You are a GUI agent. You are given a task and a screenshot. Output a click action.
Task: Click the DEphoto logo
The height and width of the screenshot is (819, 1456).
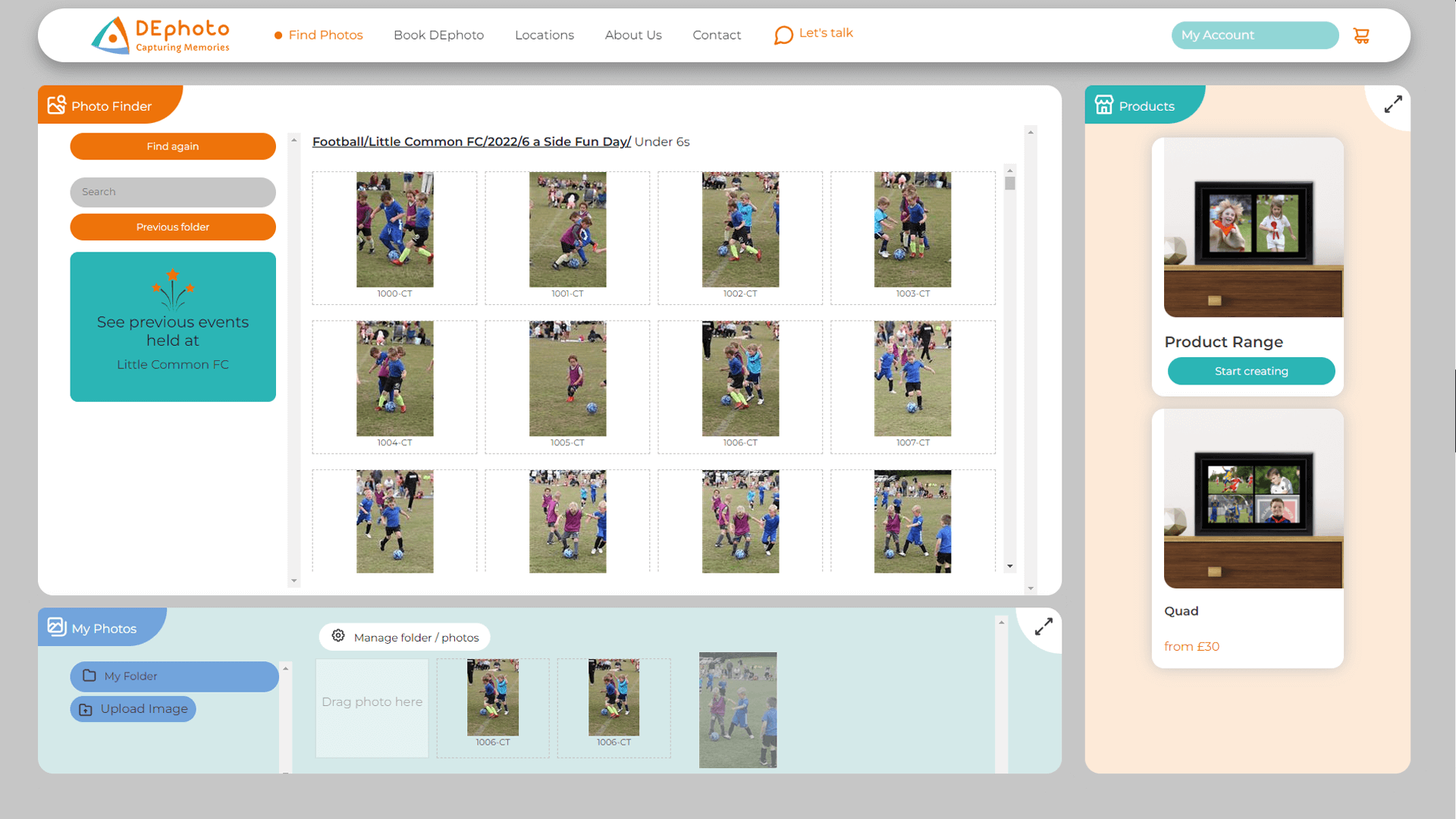pos(160,35)
